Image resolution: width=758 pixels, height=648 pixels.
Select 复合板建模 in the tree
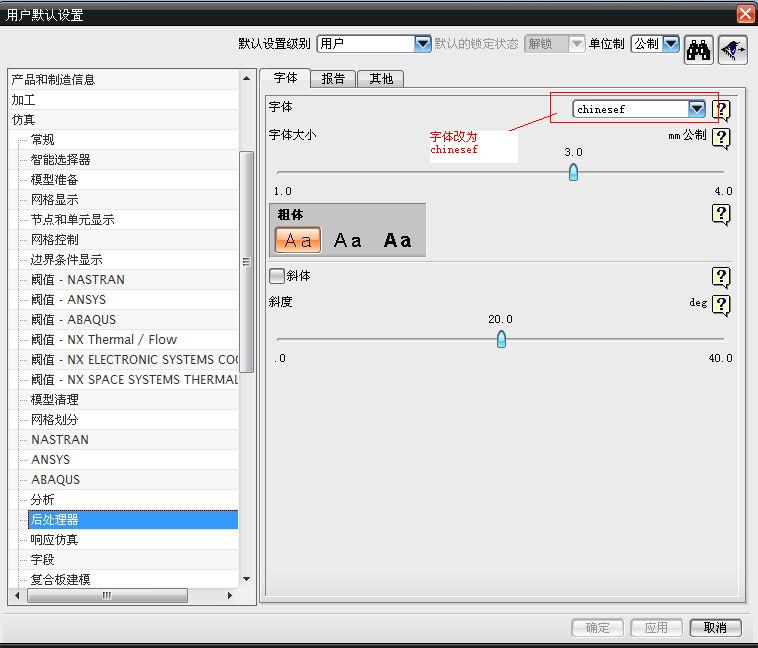[x=60, y=579]
